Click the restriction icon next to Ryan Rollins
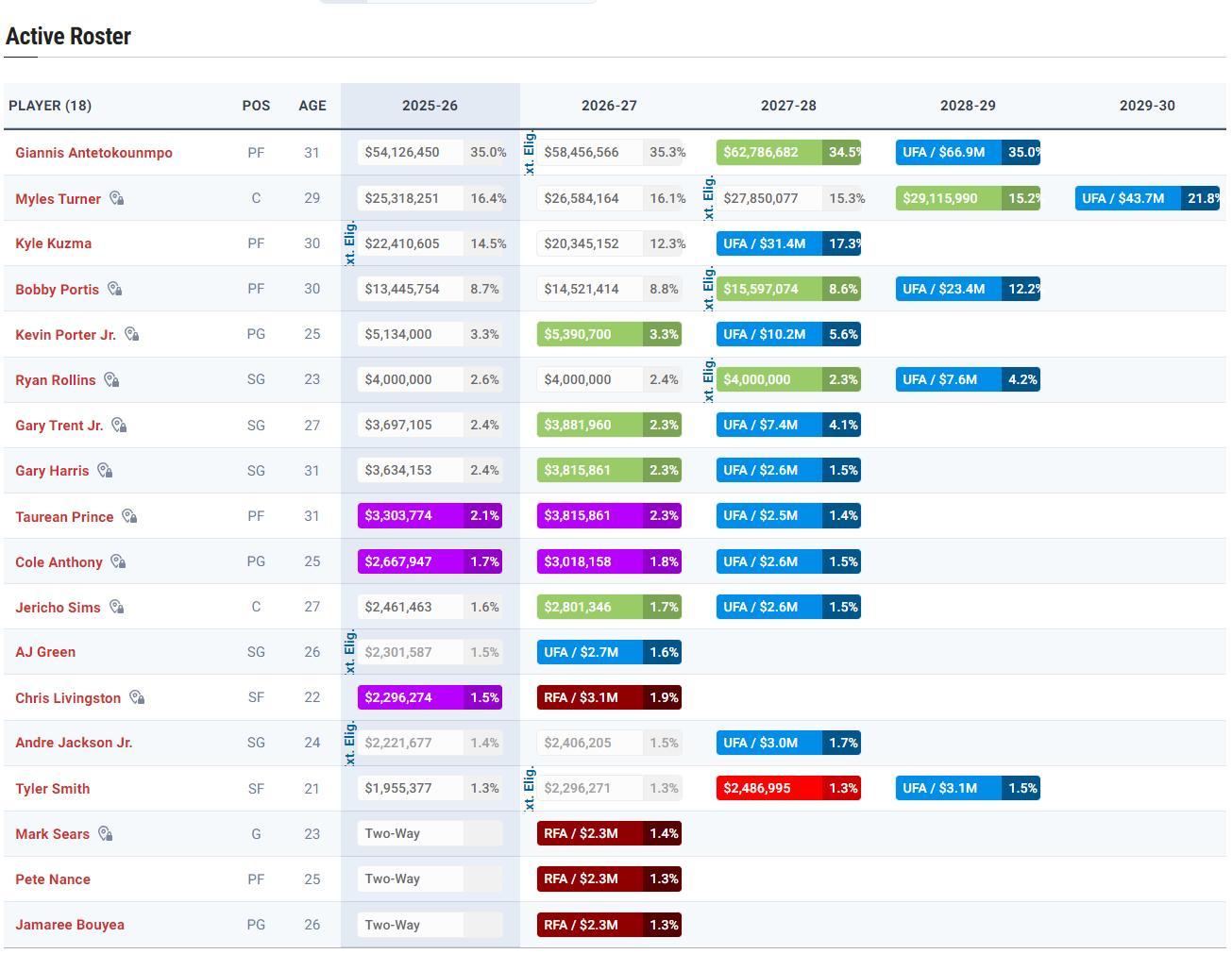The image size is (1232, 954). pyautogui.click(x=111, y=379)
